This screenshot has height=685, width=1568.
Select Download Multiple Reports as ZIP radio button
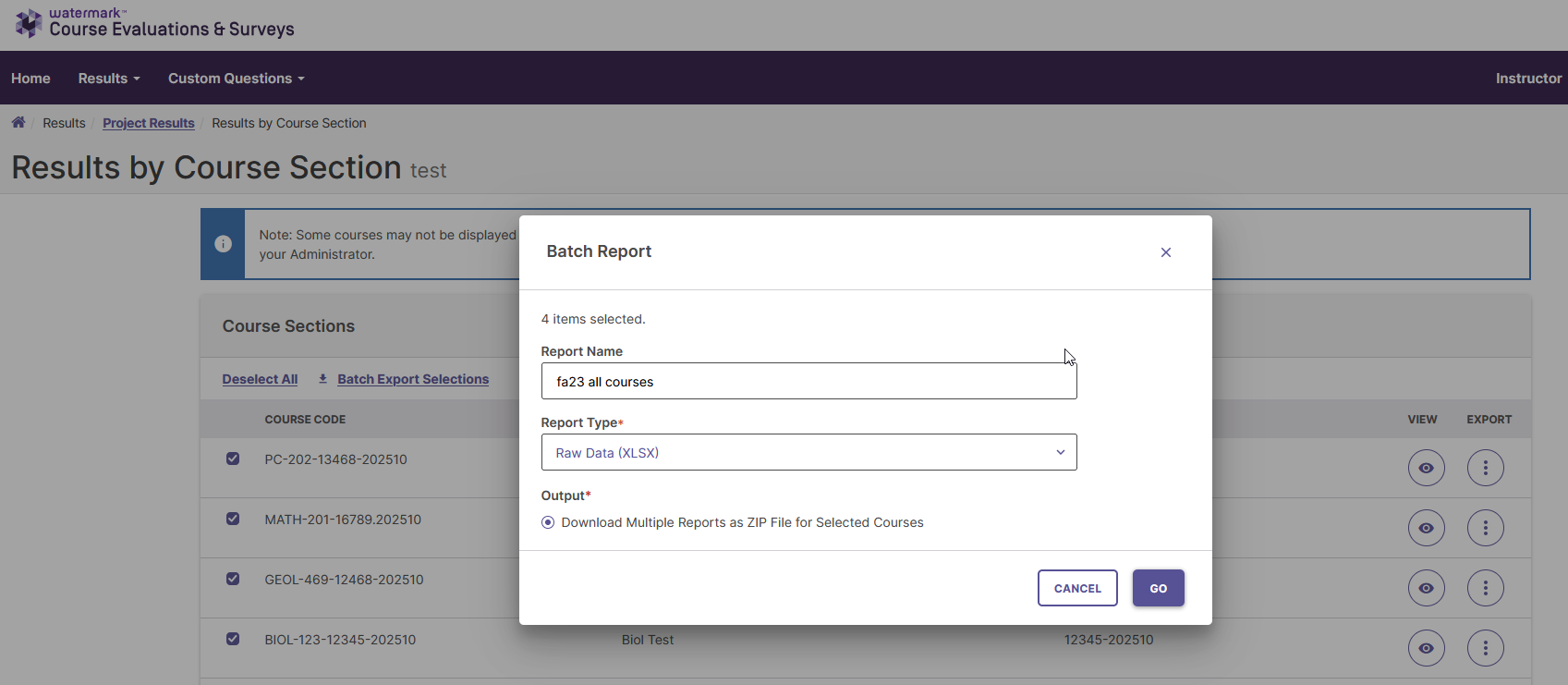548,522
